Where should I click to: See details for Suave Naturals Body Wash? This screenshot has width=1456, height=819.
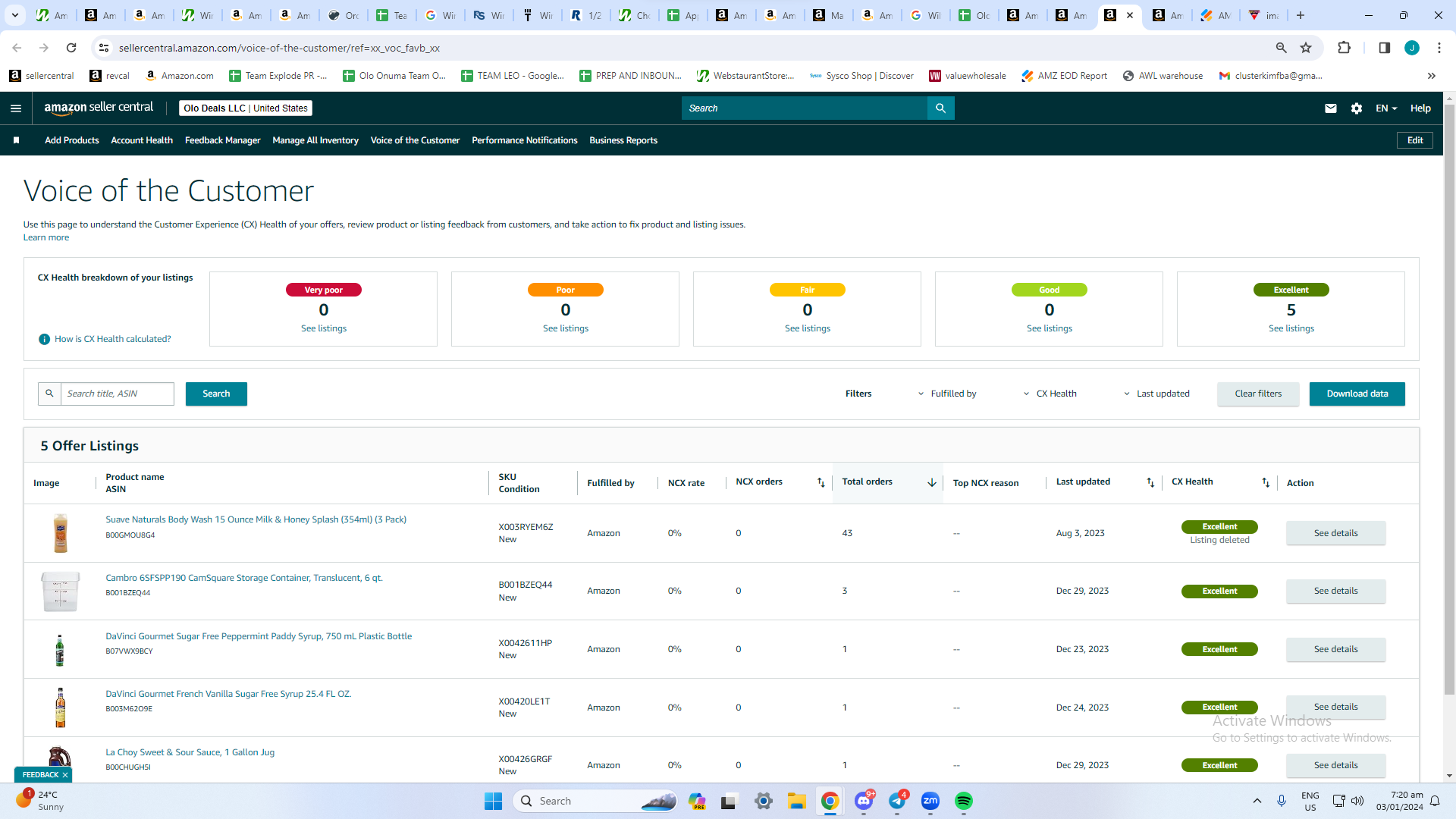click(x=1336, y=533)
